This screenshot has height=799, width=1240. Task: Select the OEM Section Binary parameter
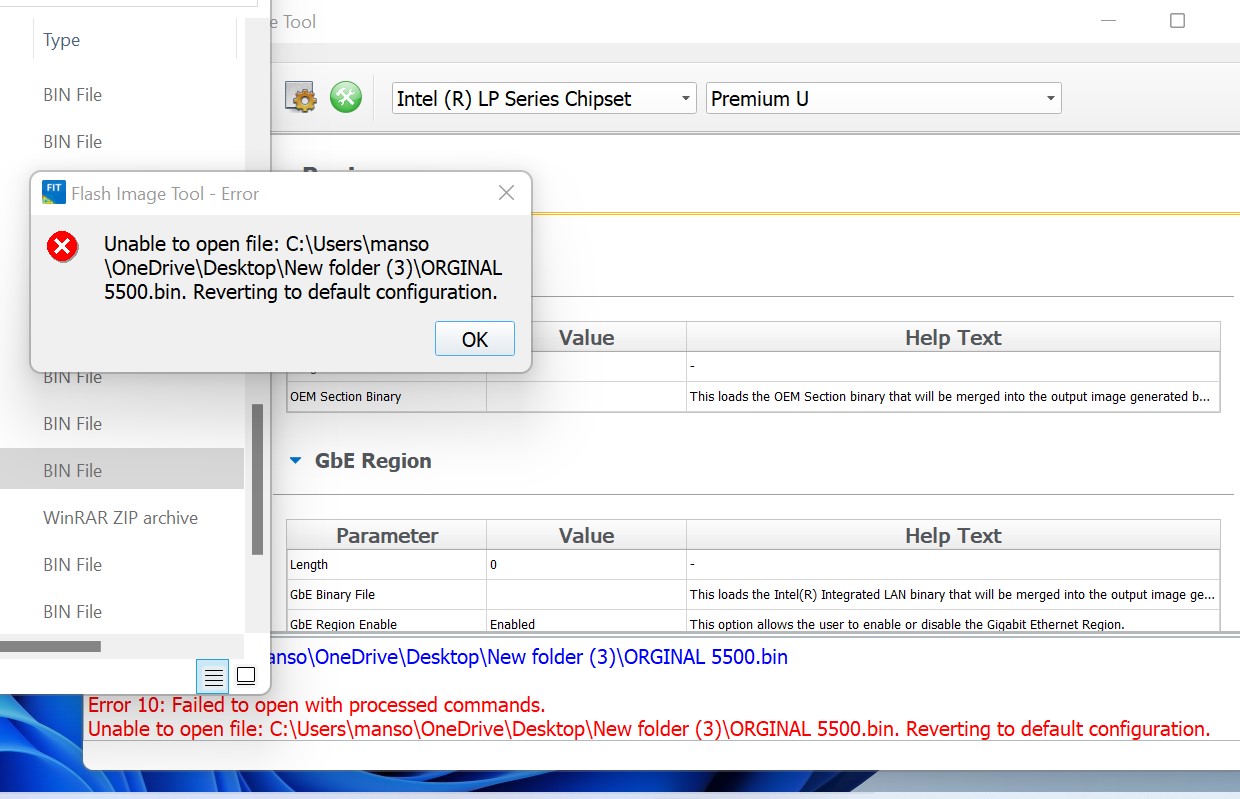pyautogui.click(x=386, y=396)
